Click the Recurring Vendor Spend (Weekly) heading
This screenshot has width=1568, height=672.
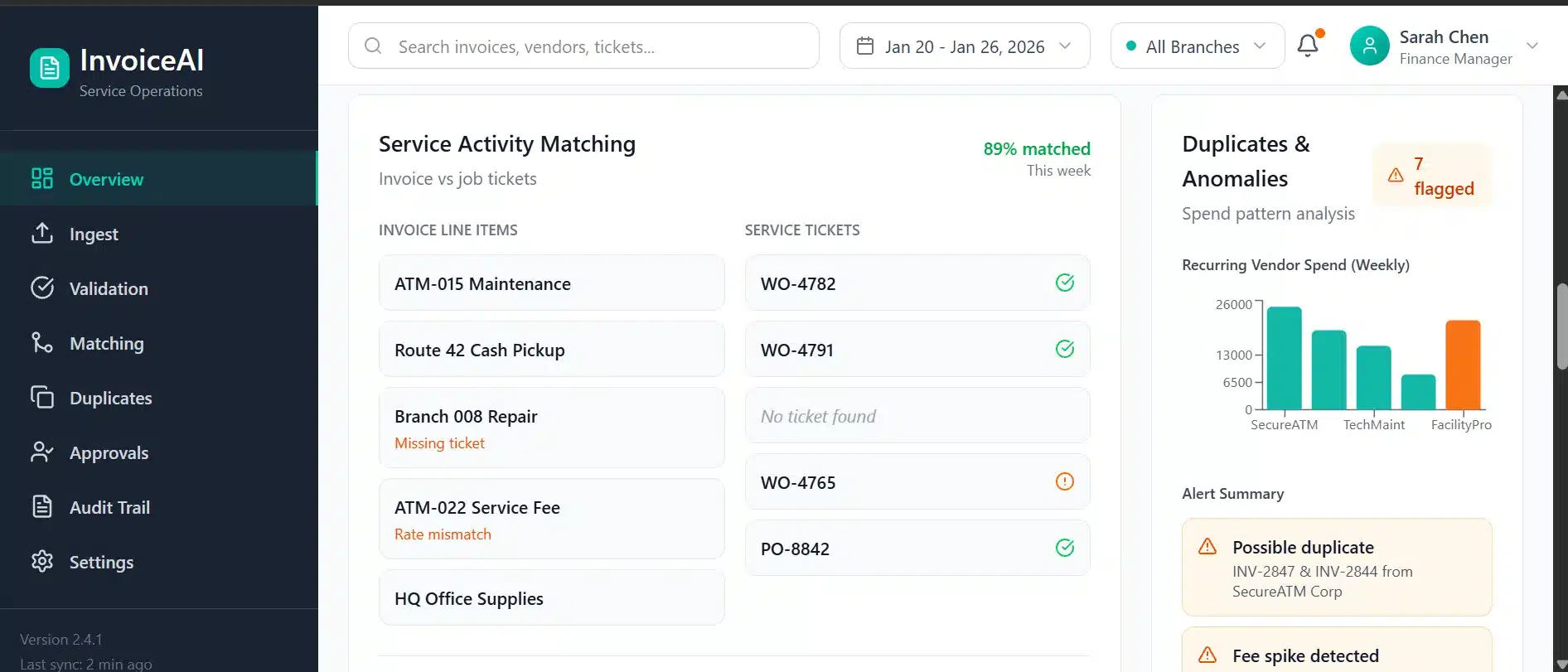[1295, 264]
